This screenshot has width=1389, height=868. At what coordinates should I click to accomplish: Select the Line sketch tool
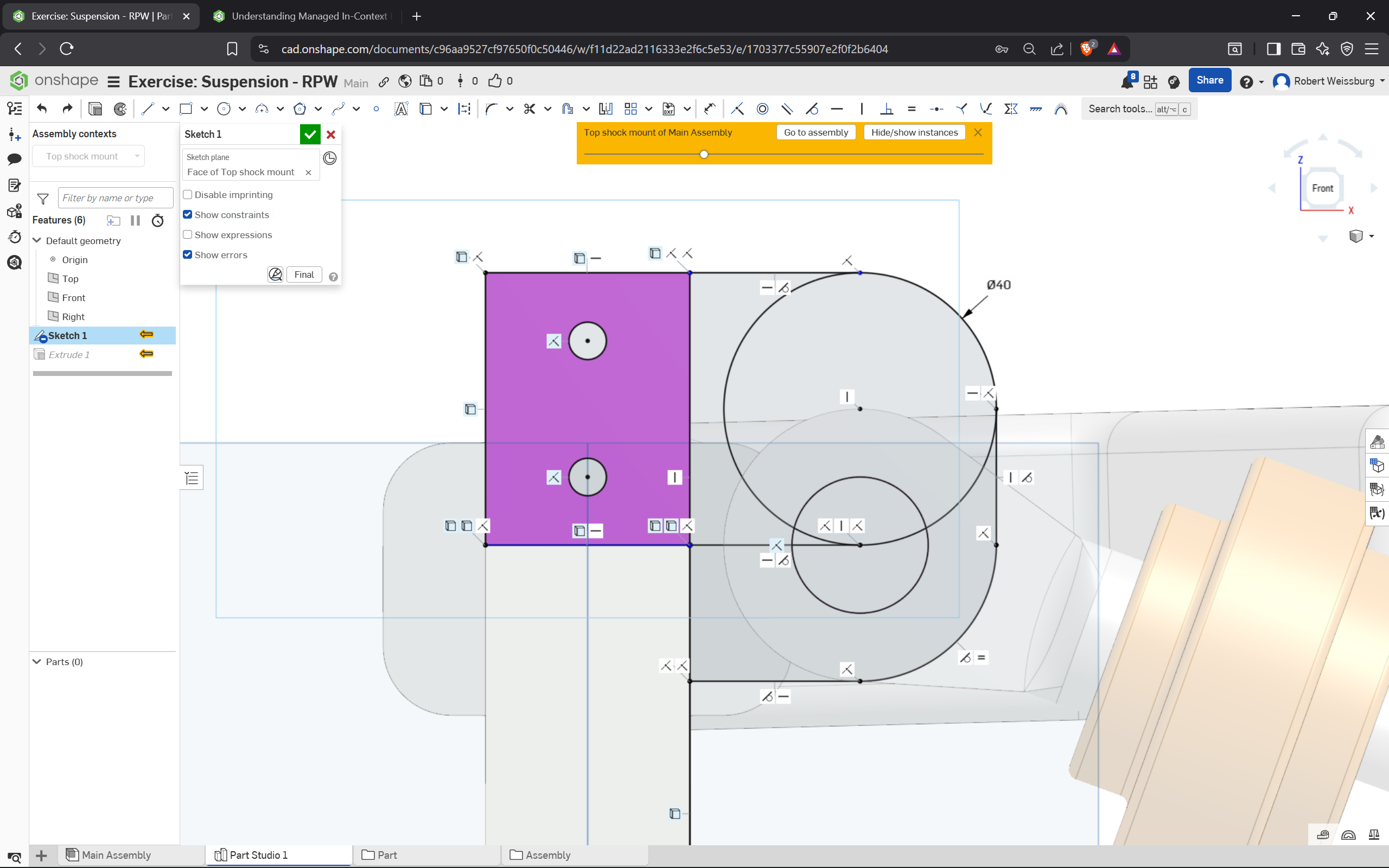point(148,109)
